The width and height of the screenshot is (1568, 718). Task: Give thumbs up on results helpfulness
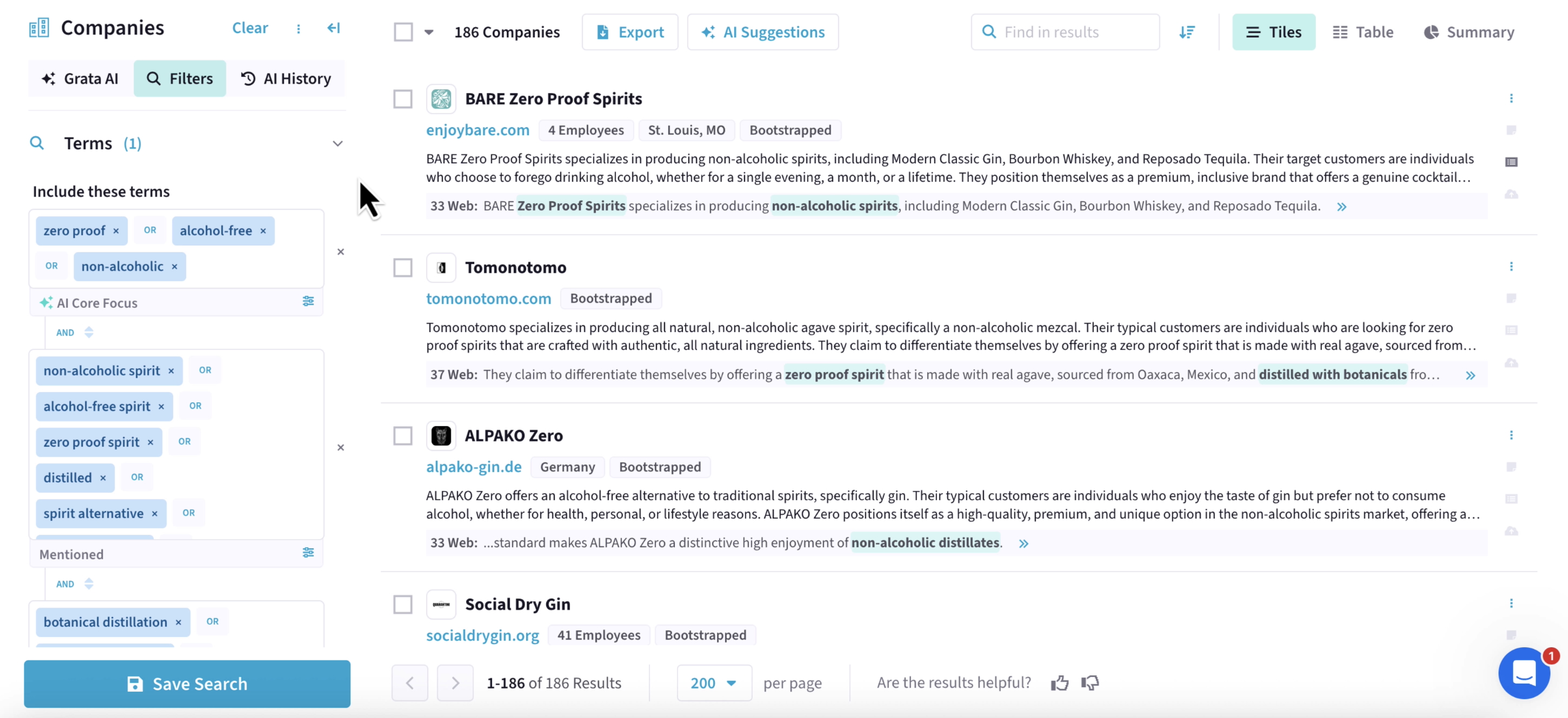pos(1060,682)
